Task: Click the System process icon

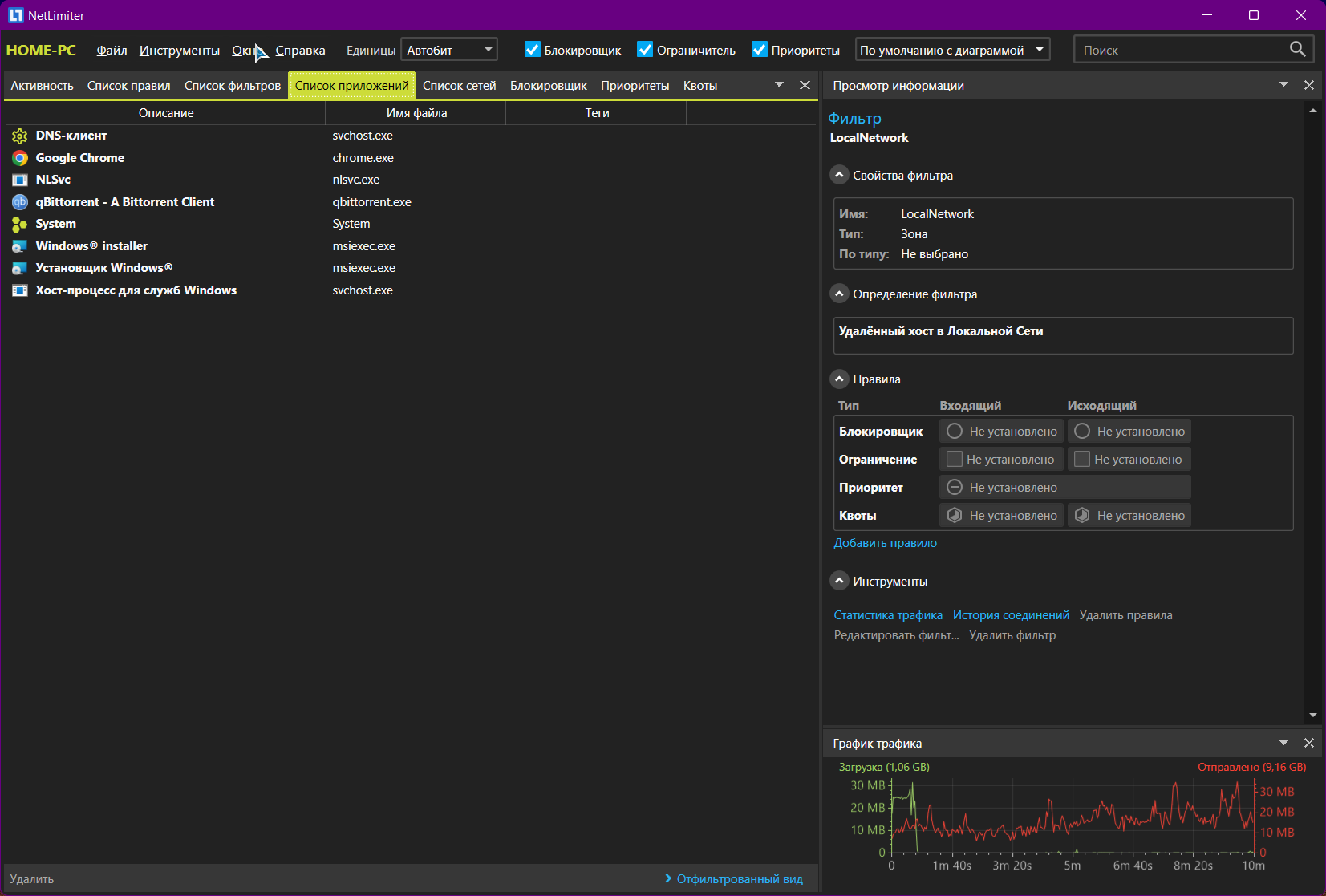Action: click(x=20, y=224)
